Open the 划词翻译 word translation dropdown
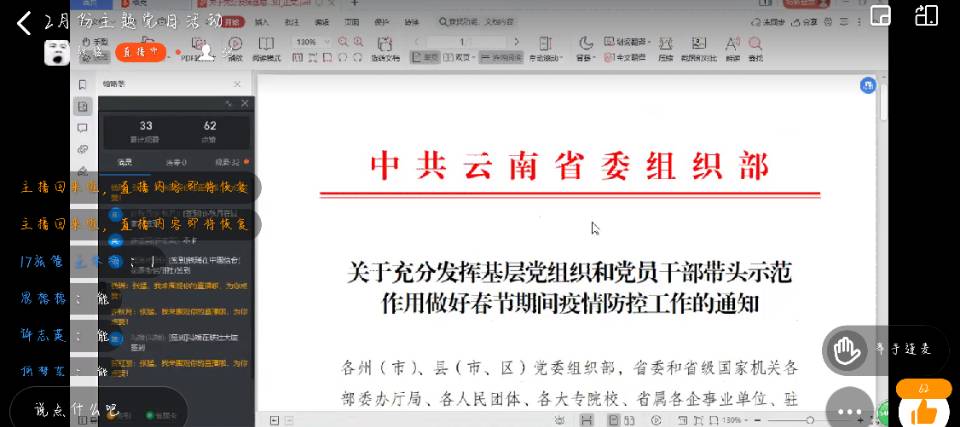960x427 pixels. tap(627, 42)
